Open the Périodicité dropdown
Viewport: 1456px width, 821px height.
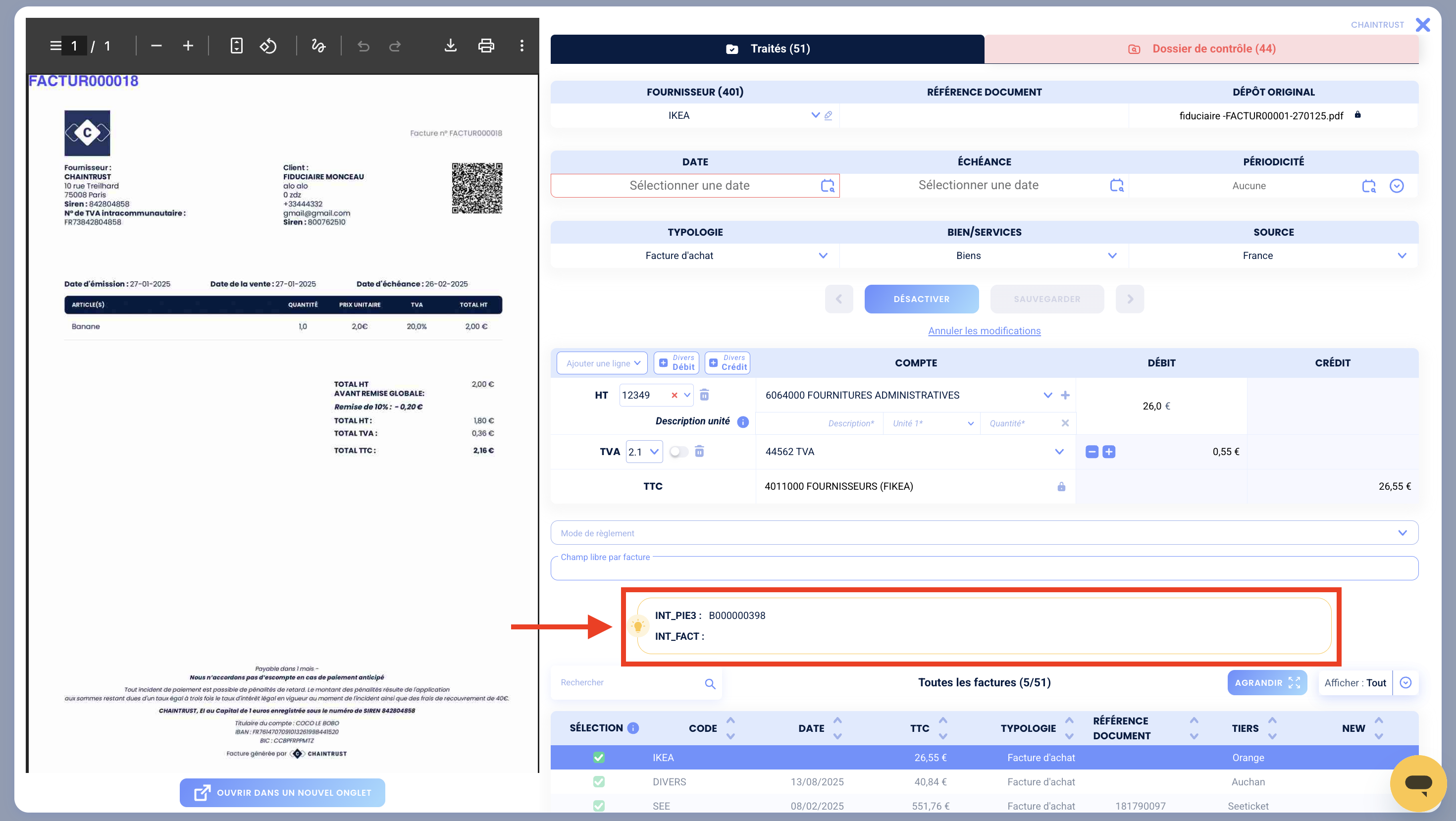(x=1396, y=186)
